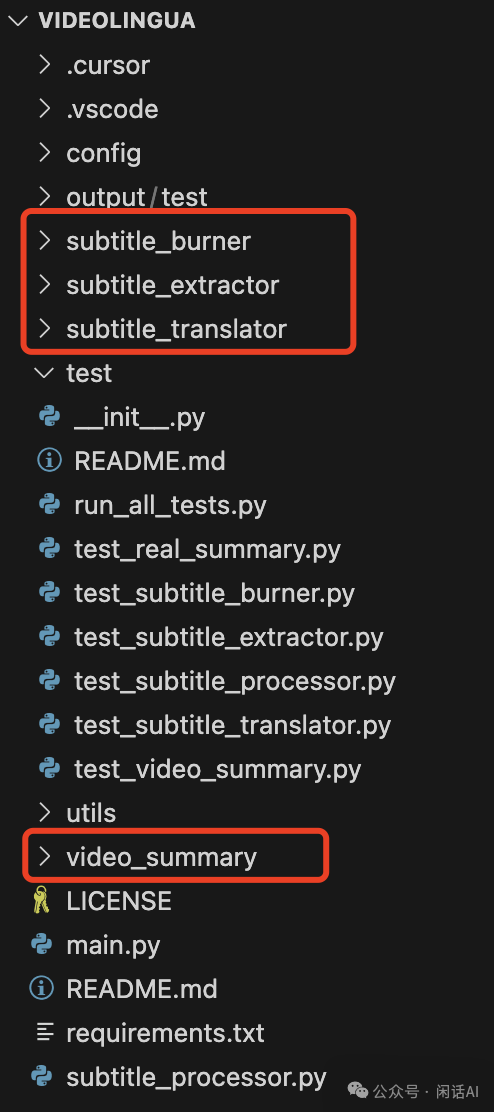This screenshot has height=1112, width=494.
Task: Open test_subtitle_extractor.py file
Action: [228, 638]
